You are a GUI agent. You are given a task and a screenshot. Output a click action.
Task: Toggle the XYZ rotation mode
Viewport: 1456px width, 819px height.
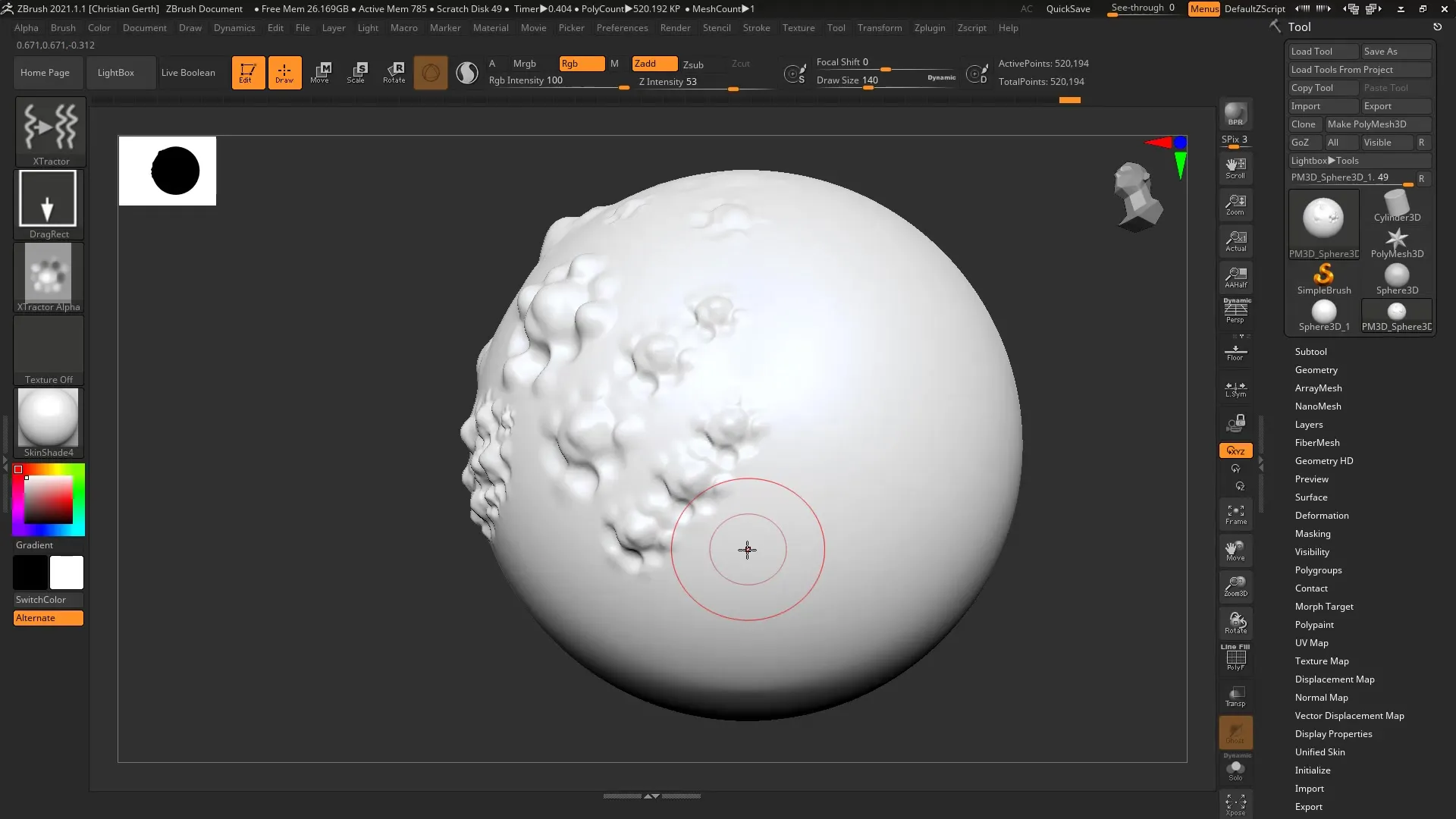tap(1235, 450)
